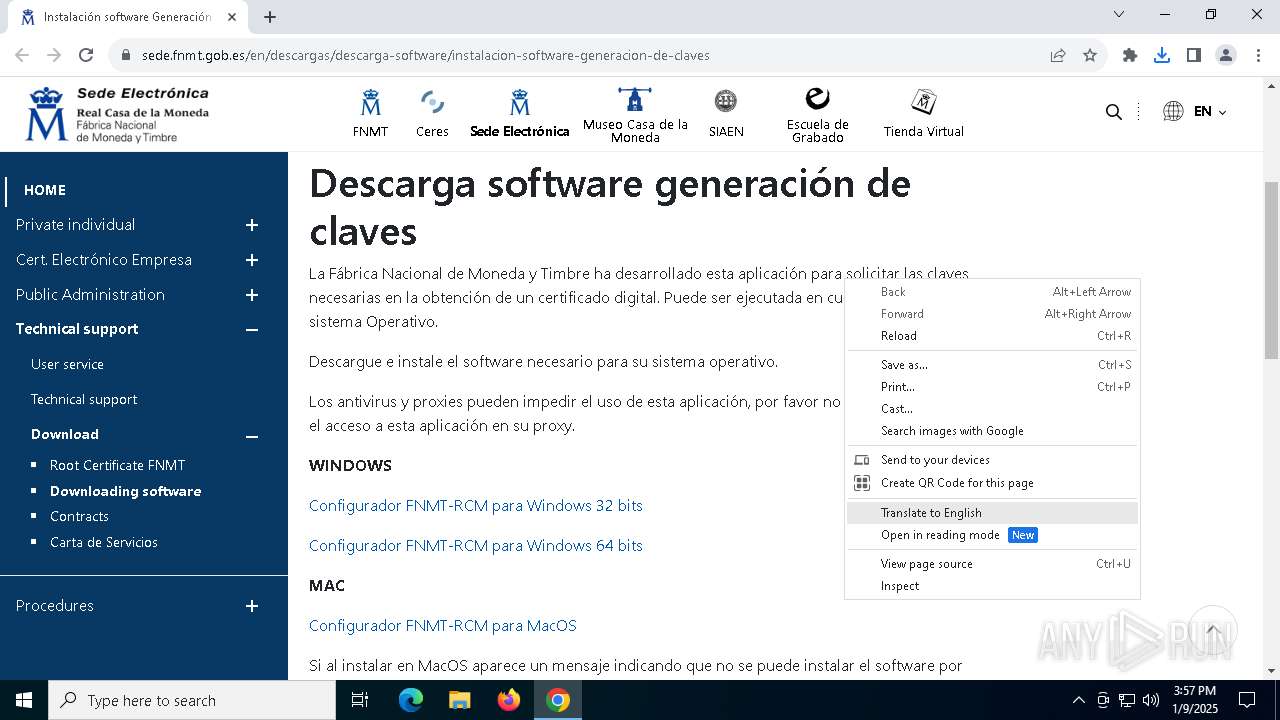Choose Create QR Code for this page
Image resolution: width=1280 pixels, height=720 pixels.
coord(992,483)
